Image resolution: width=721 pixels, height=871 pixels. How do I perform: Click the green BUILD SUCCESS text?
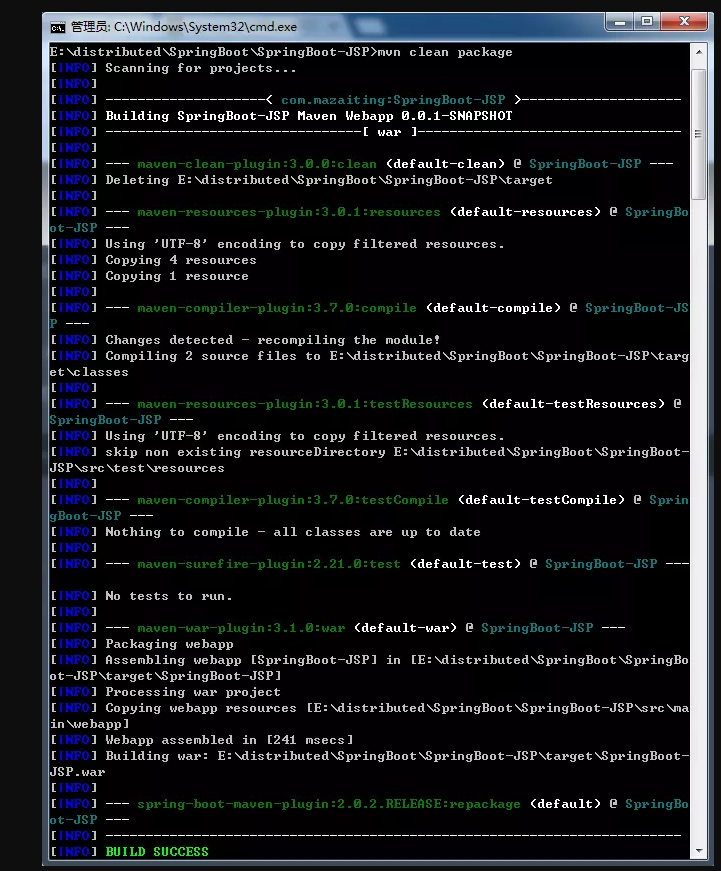click(x=157, y=852)
